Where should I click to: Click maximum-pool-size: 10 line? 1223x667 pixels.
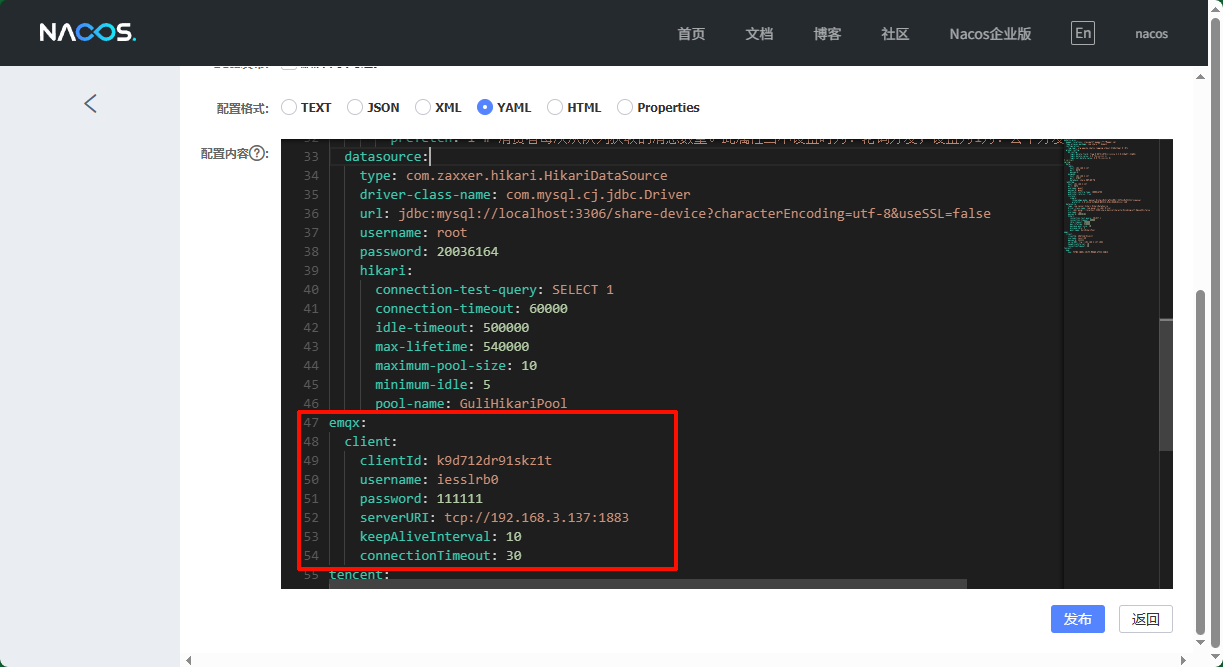456,366
